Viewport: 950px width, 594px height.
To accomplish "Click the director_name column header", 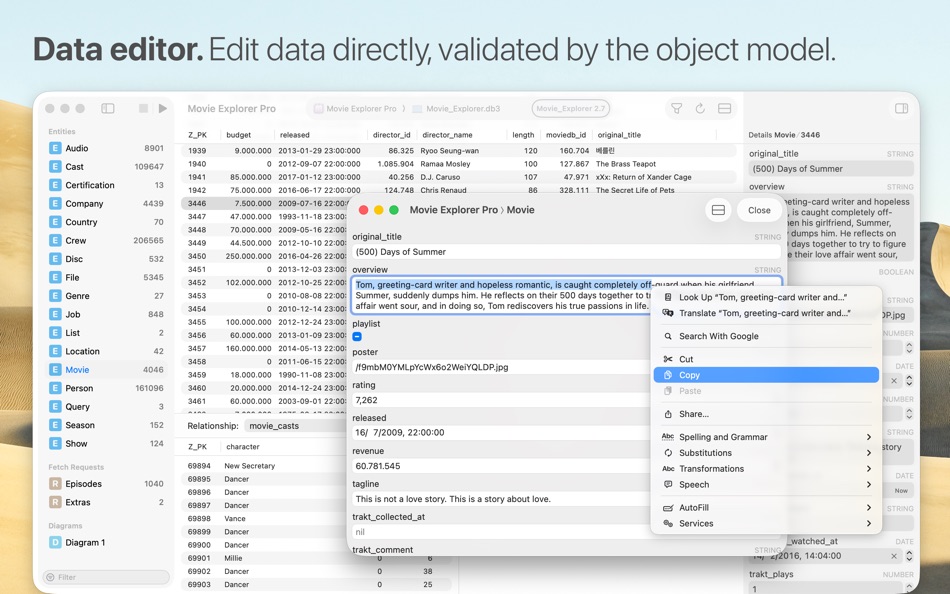I will [447, 135].
